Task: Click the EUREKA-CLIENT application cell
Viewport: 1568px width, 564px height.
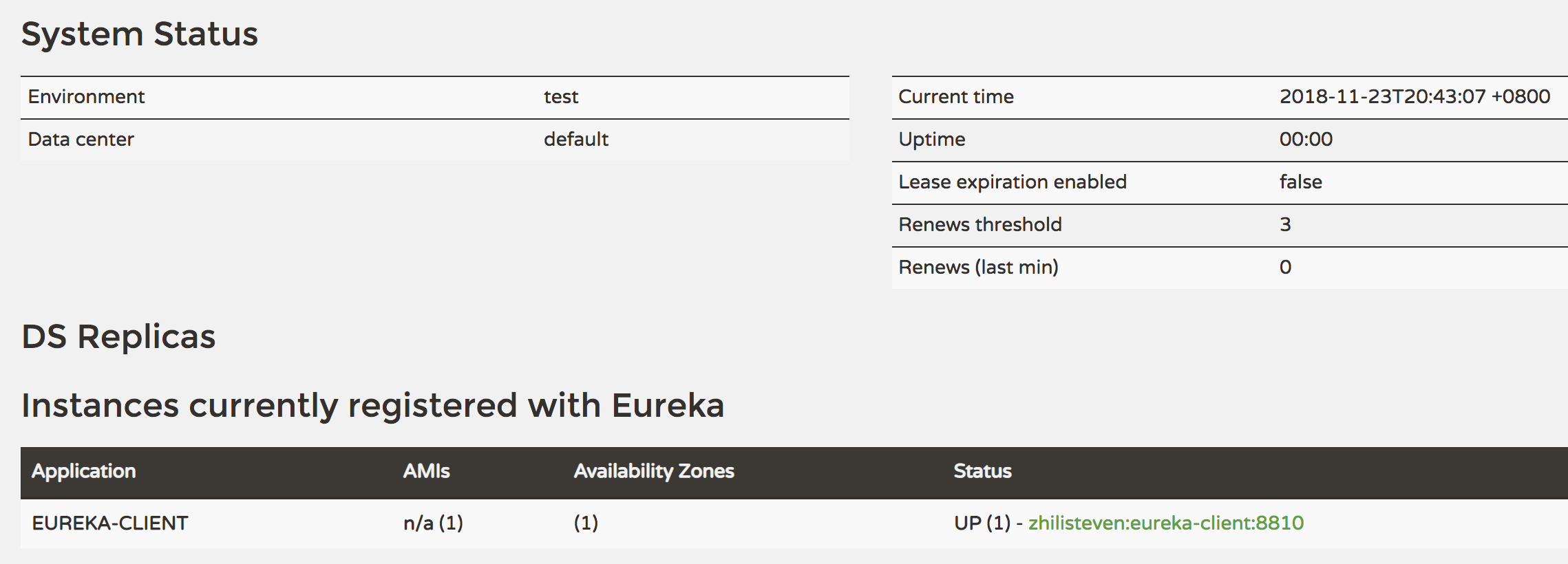Action: click(109, 523)
